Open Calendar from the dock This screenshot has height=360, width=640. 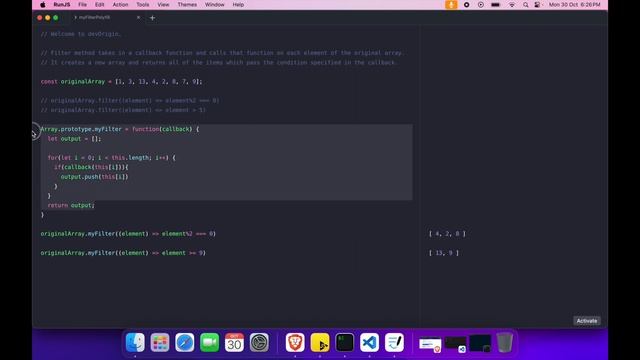234,342
